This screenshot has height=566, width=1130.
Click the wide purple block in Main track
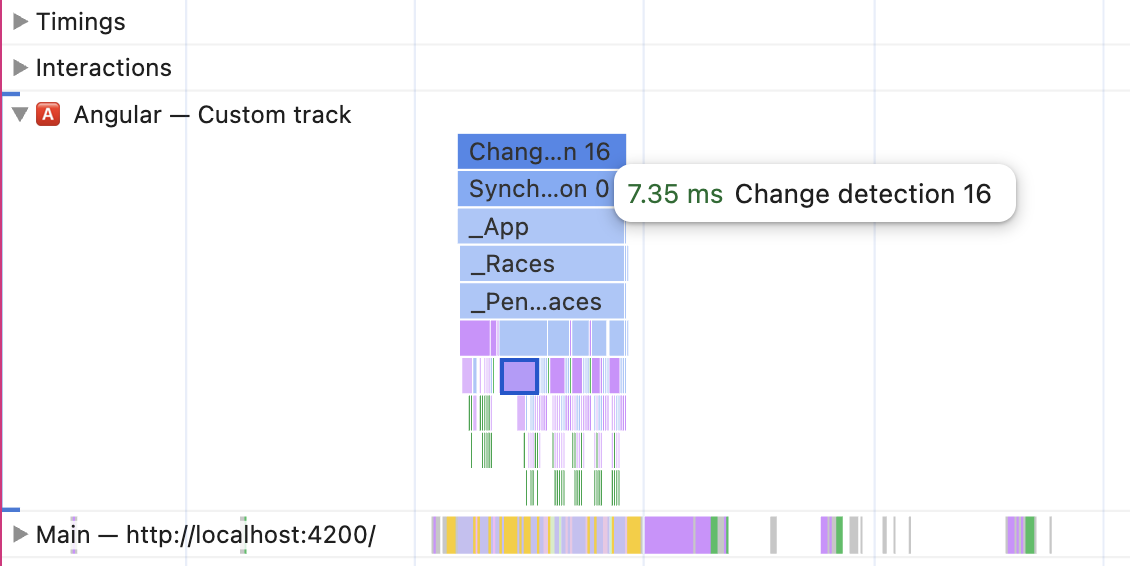point(676,535)
